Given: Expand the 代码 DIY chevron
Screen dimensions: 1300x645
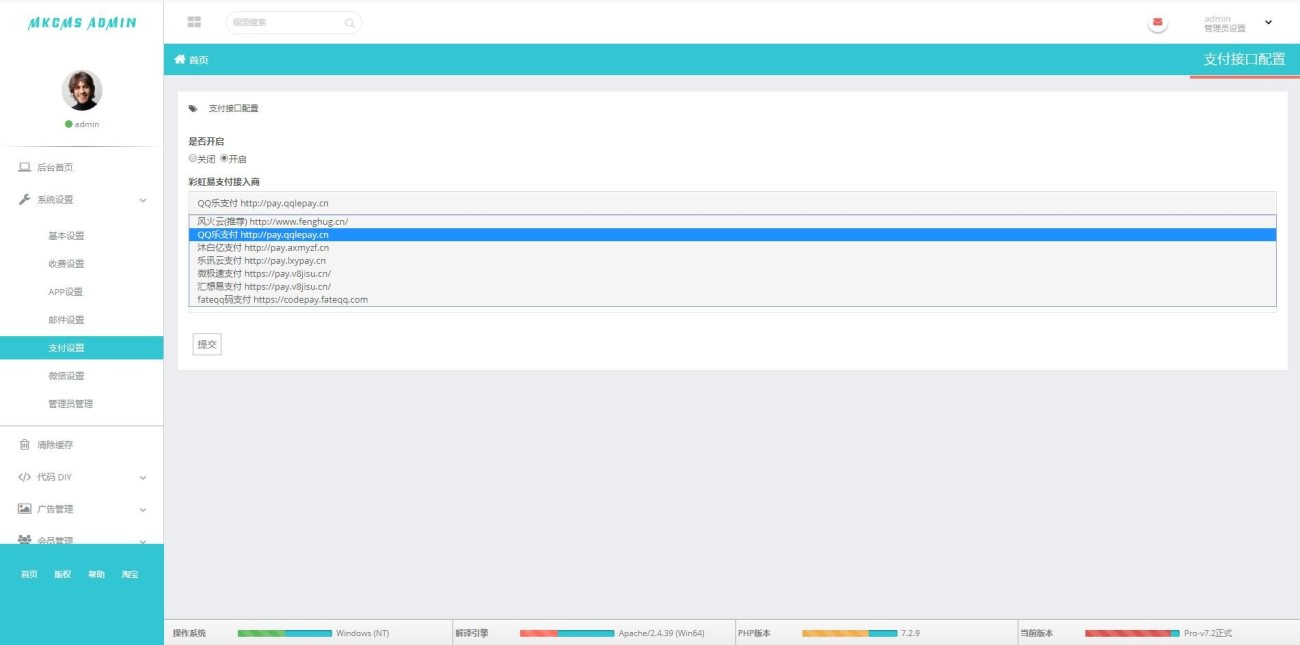Looking at the screenshot, I should 143,478.
